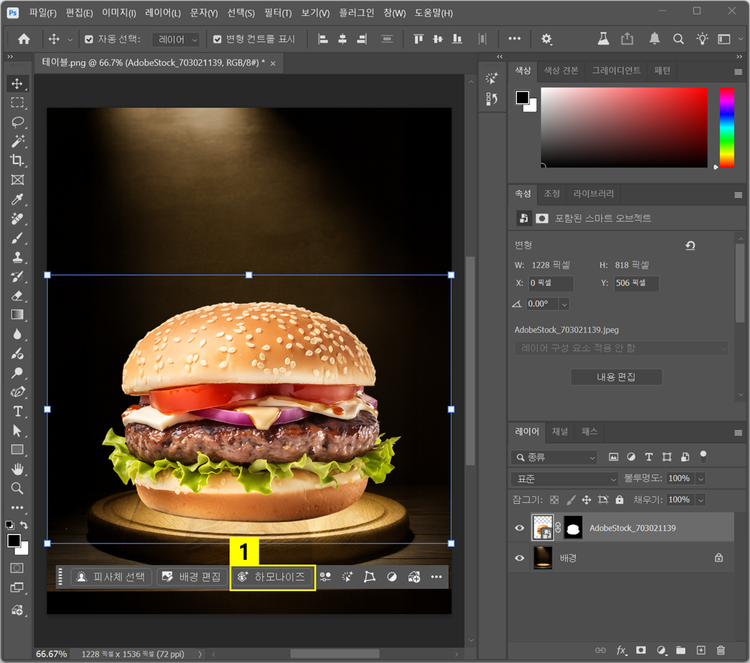Viewport: 750px width, 663px height.
Task: Open the 레이어 auto-select dropdown
Action: pyautogui.click(x=176, y=39)
